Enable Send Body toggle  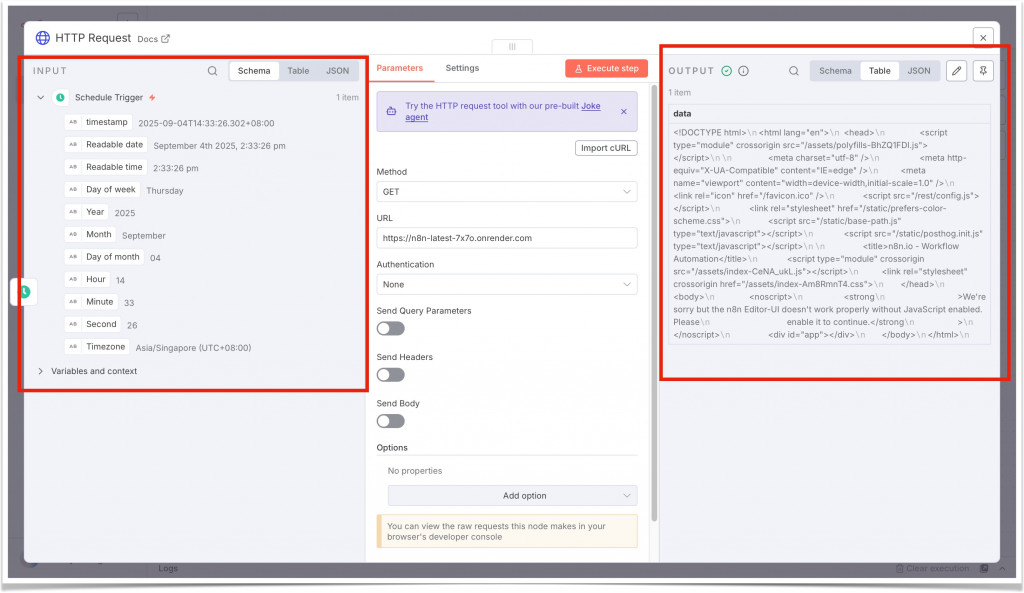click(391, 421)
